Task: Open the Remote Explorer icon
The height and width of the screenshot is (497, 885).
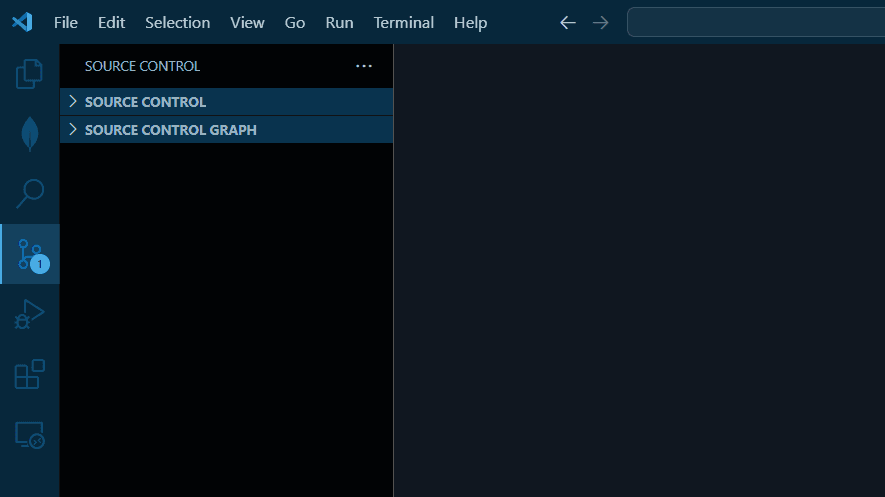Action: pos(29,434)
